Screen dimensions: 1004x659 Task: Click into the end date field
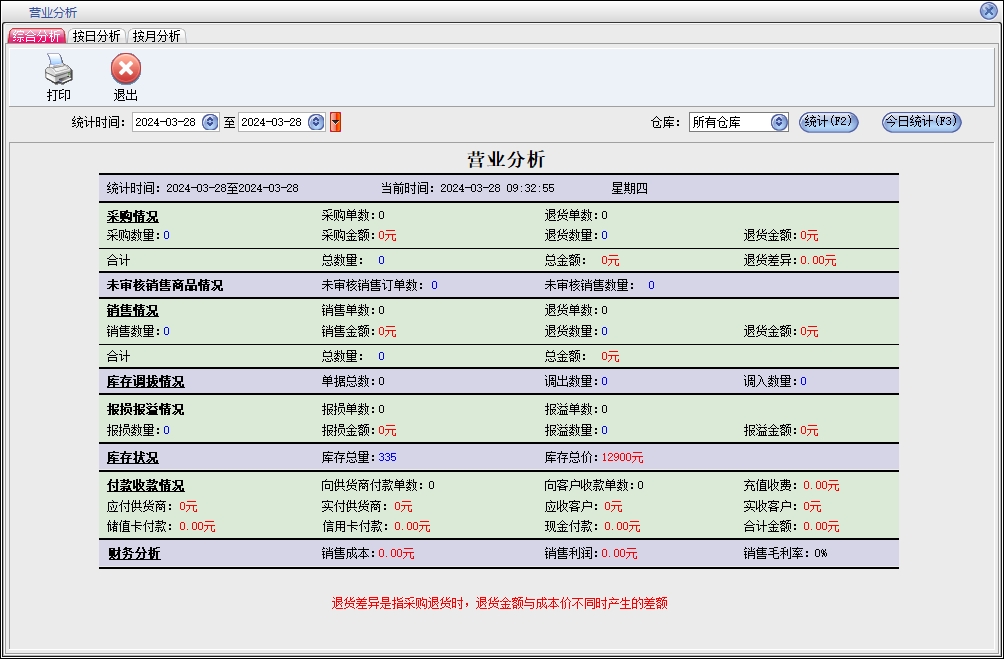[x=273, y=122]
